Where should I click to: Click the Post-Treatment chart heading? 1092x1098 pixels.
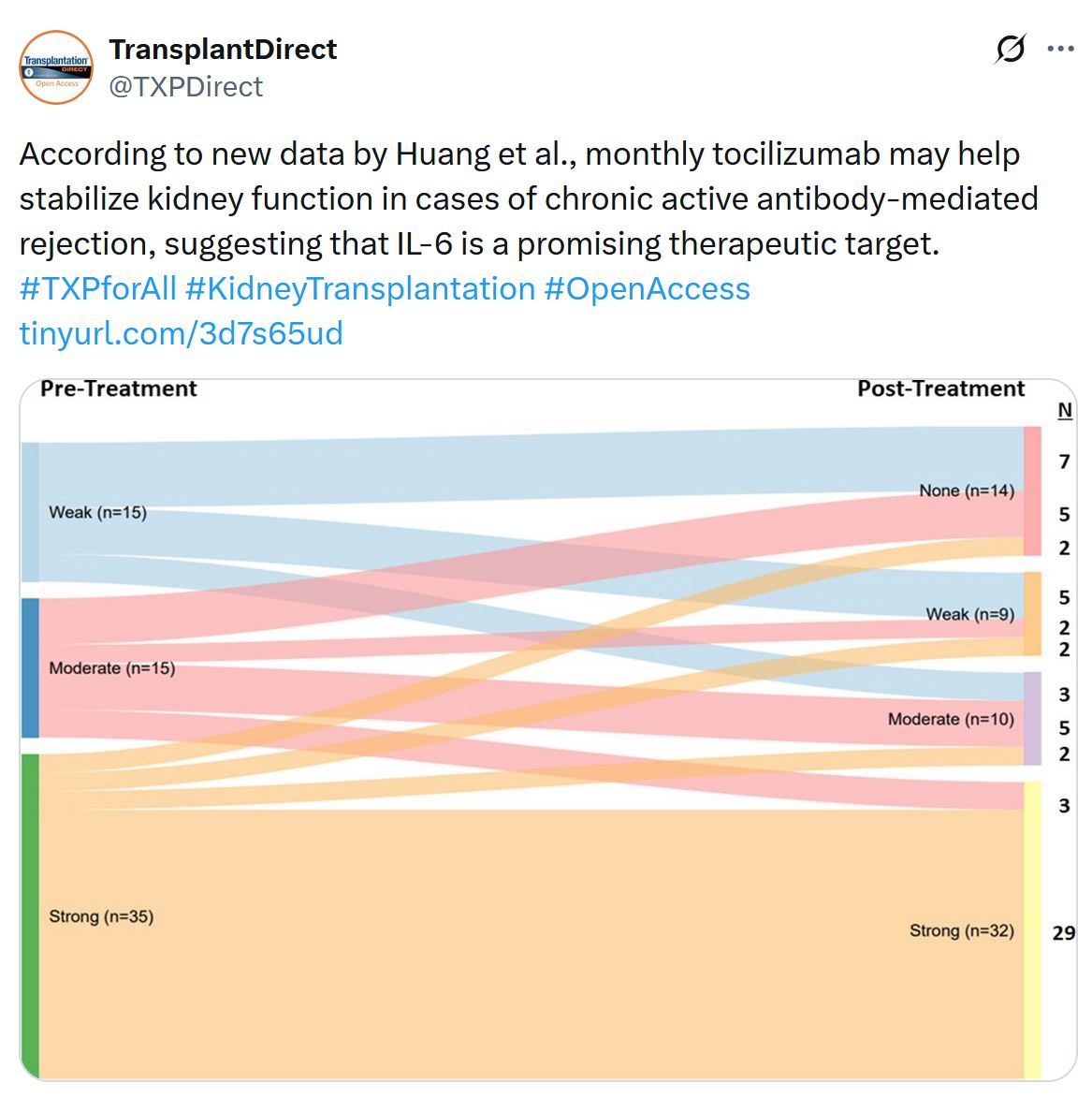940,389
